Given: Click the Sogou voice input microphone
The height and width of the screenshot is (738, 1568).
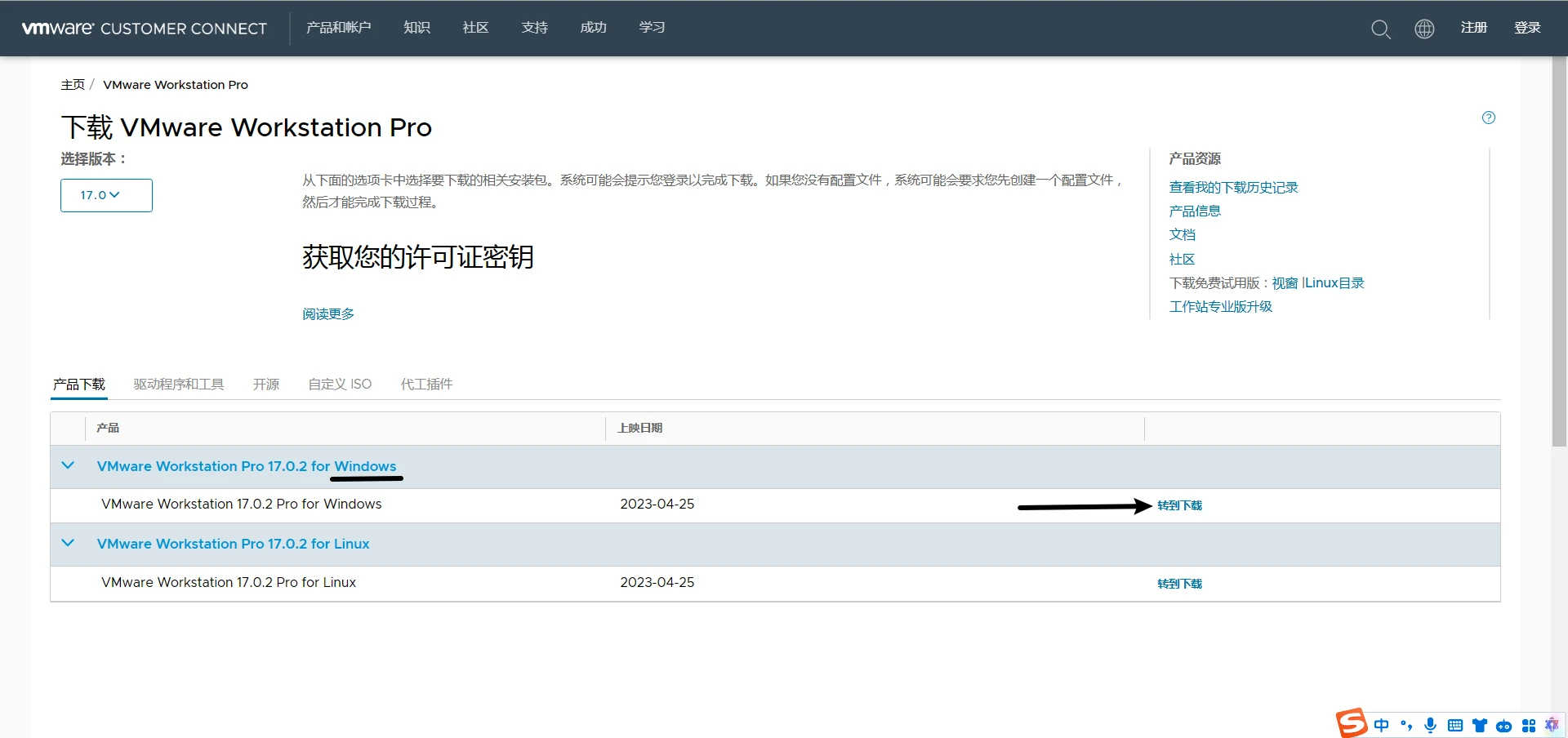Looking at the screenshot, I should (1431, 725).
